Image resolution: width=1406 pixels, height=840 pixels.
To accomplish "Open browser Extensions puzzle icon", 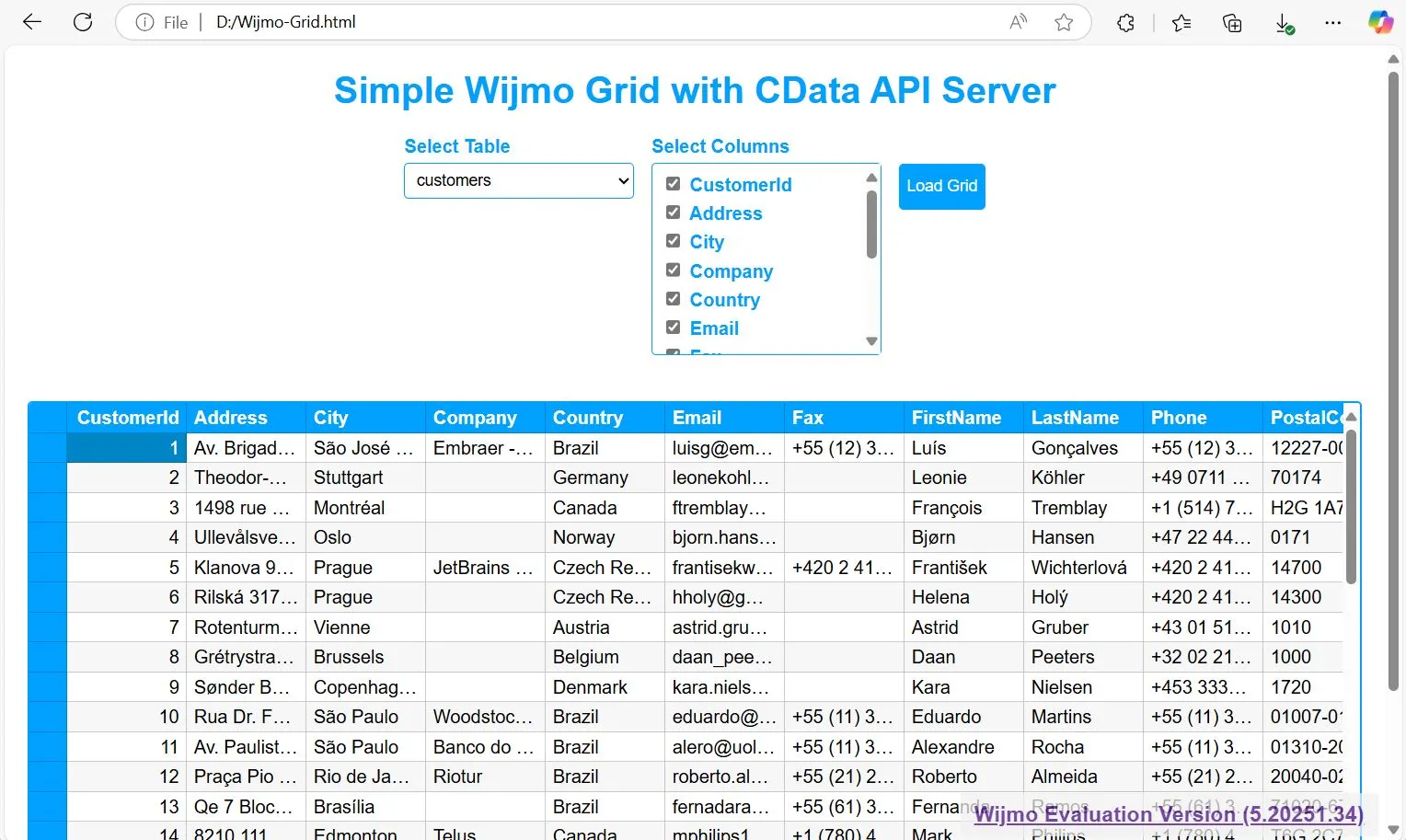I will 1125,23.
